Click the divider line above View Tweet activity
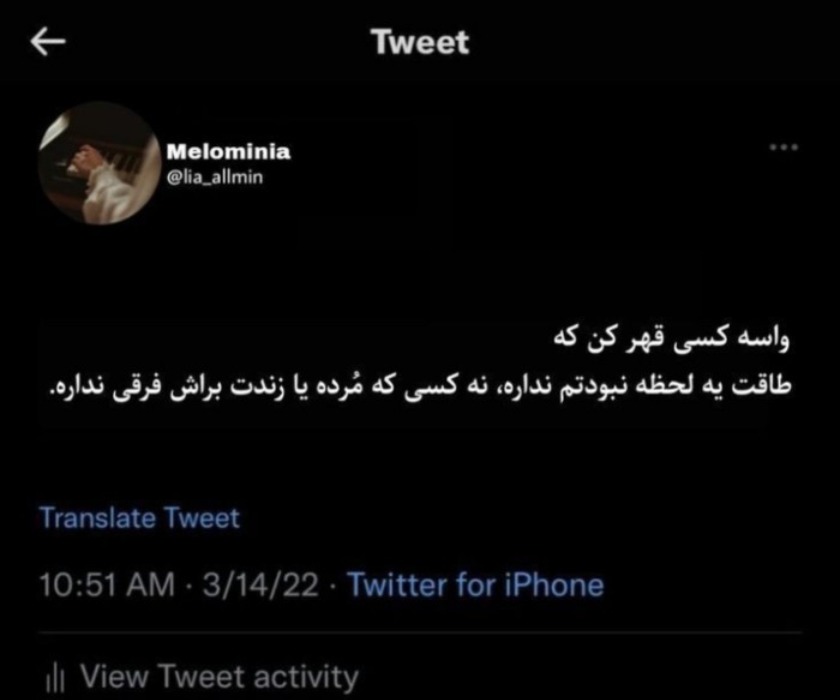The image size is (840, 700). pyautogui.click(x=421, y=633)
